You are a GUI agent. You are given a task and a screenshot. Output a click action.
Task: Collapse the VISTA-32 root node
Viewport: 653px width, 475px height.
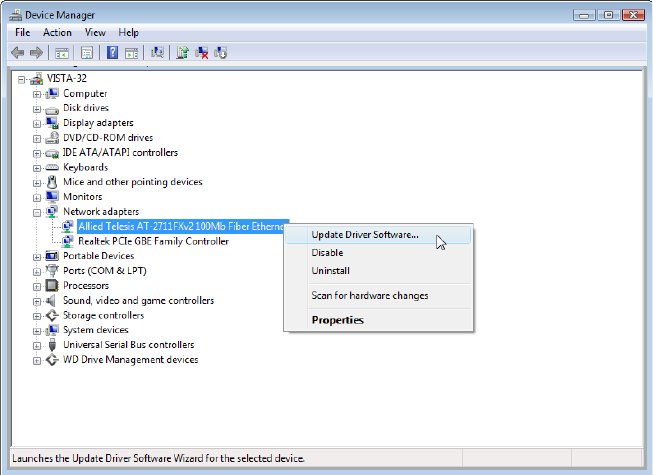pos(22,79)
